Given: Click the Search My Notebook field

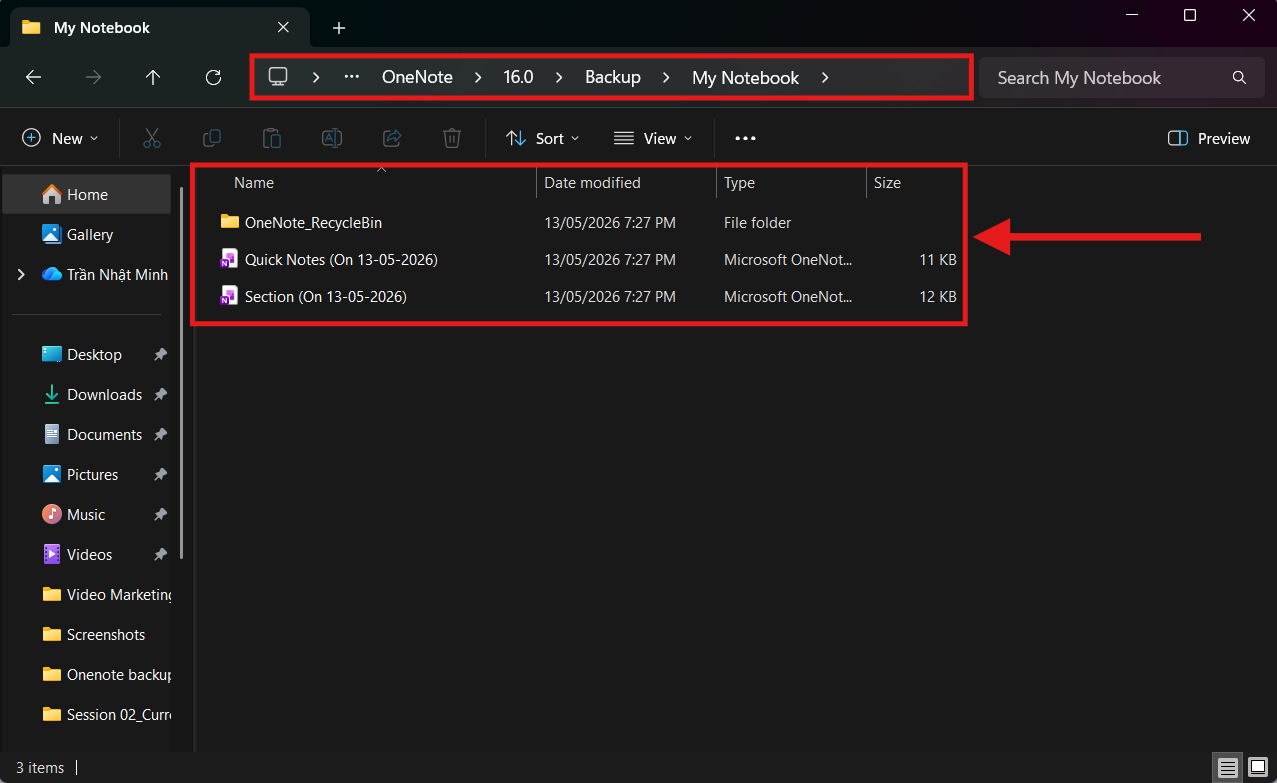Looking at the screenshot, I should (1122, 78).
